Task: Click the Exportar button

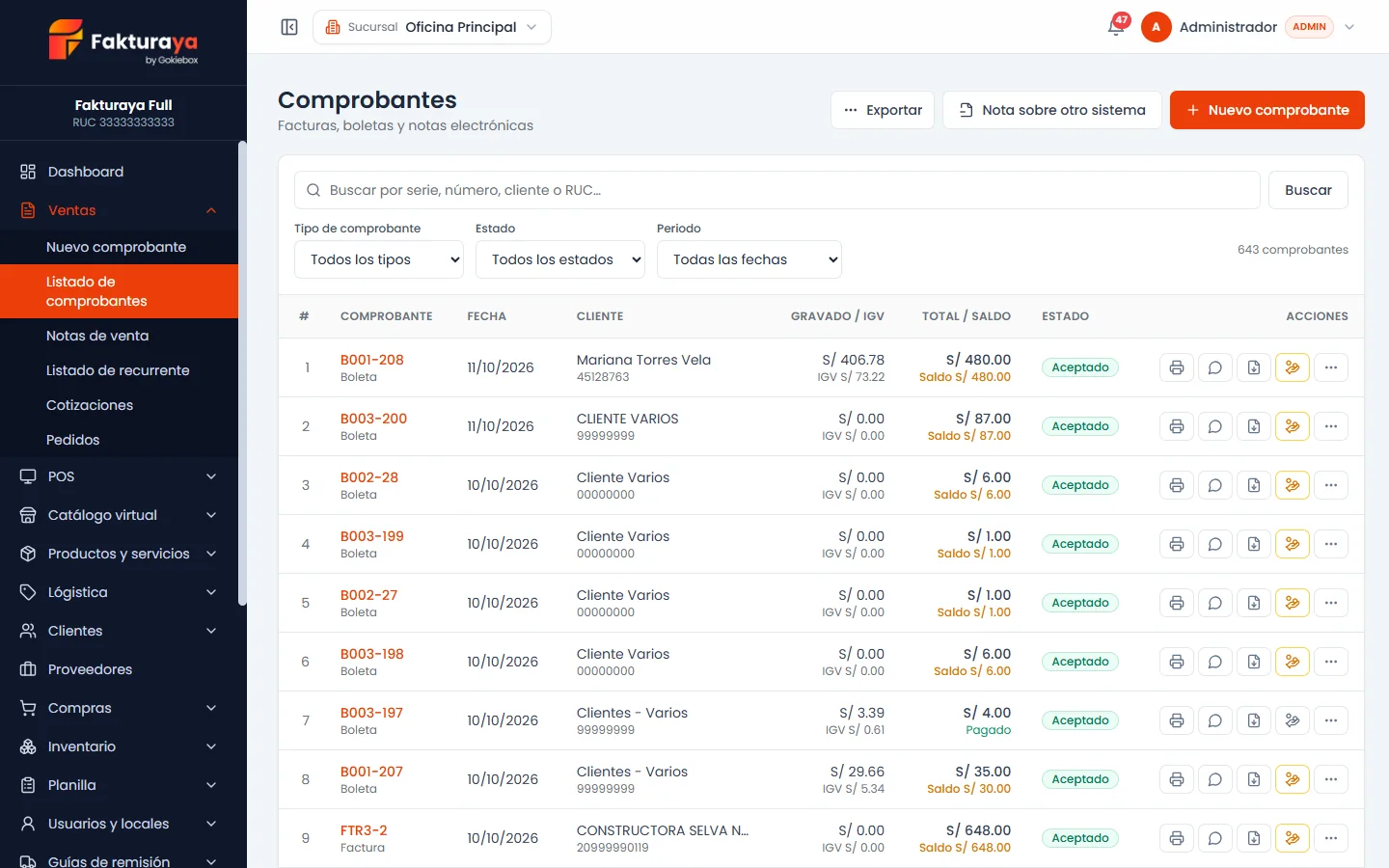Action: pos(883,110)
